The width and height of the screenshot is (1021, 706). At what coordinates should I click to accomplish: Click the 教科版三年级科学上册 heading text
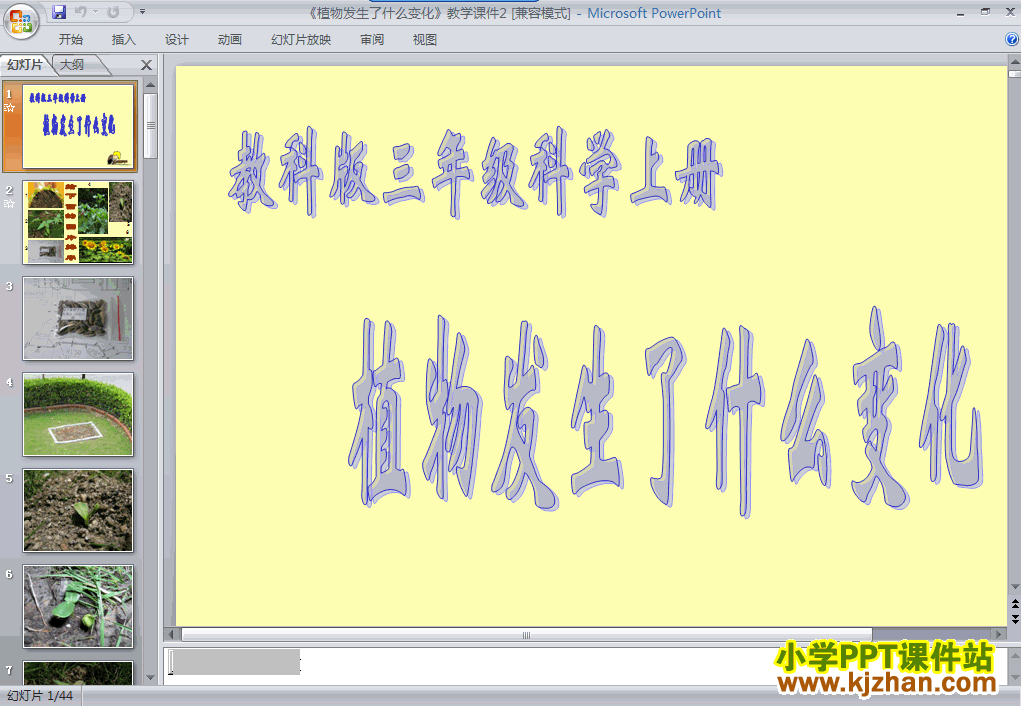[x=475, y=173]
